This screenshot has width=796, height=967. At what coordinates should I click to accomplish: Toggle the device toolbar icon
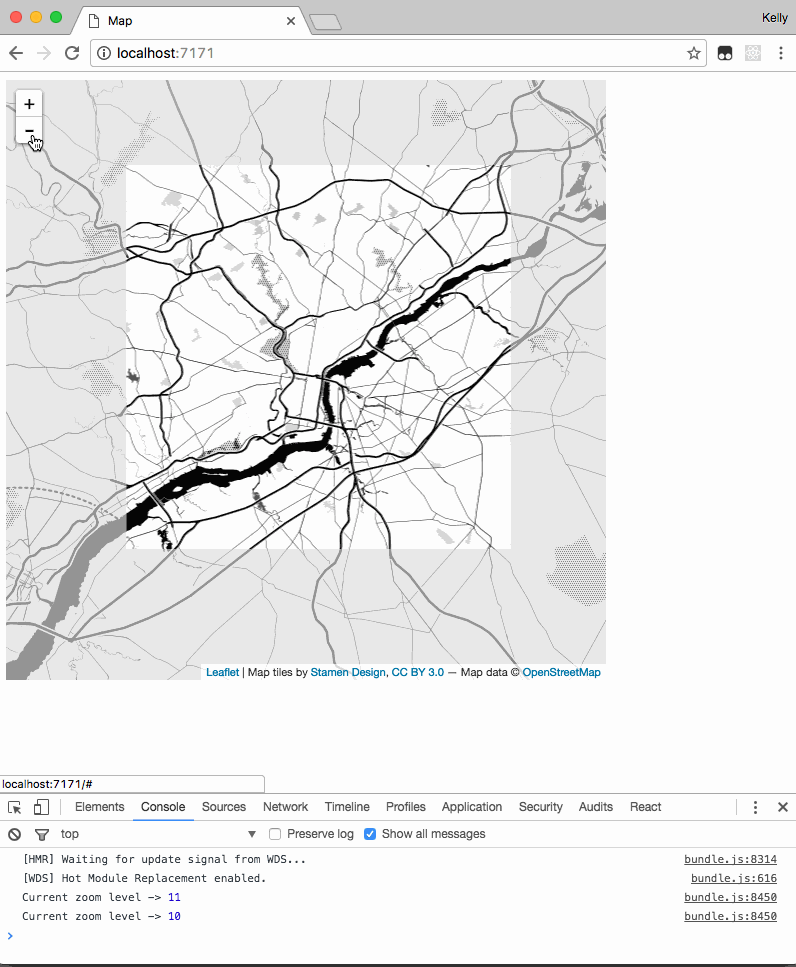pyautogui.click(x=41, y=807)
